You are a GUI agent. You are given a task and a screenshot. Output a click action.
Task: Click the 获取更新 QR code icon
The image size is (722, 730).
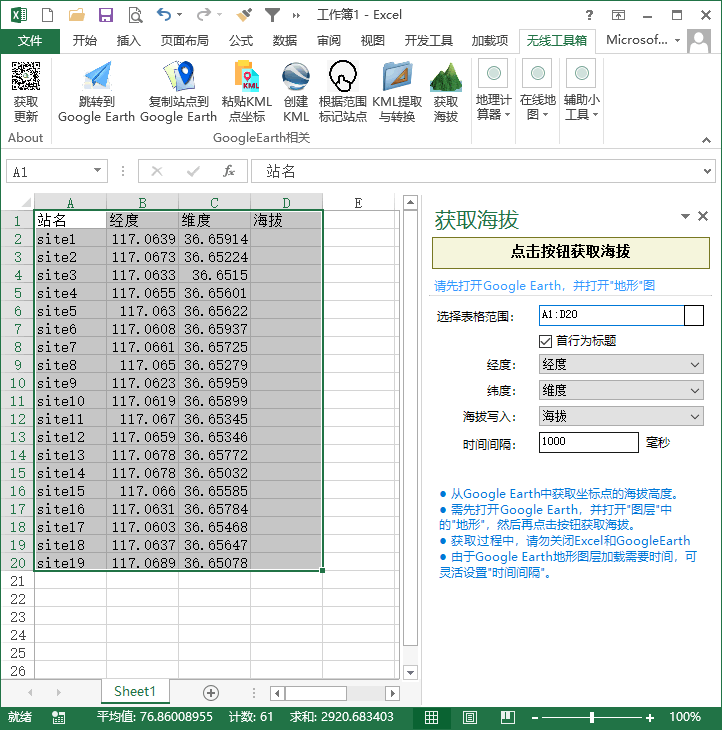[26, 75]
